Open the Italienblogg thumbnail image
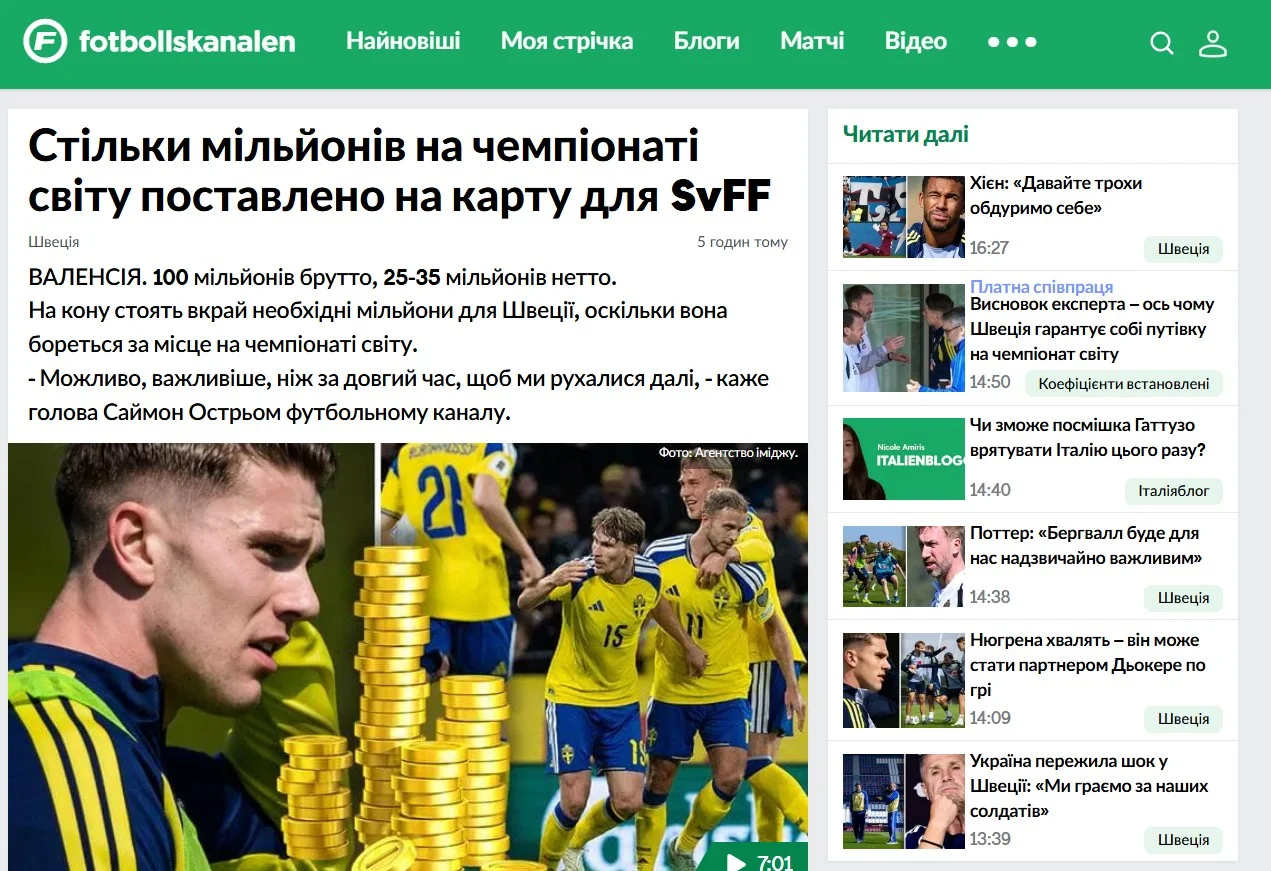Image resolution: width=1271 pixels, height=871 pixels. (904, 459)
